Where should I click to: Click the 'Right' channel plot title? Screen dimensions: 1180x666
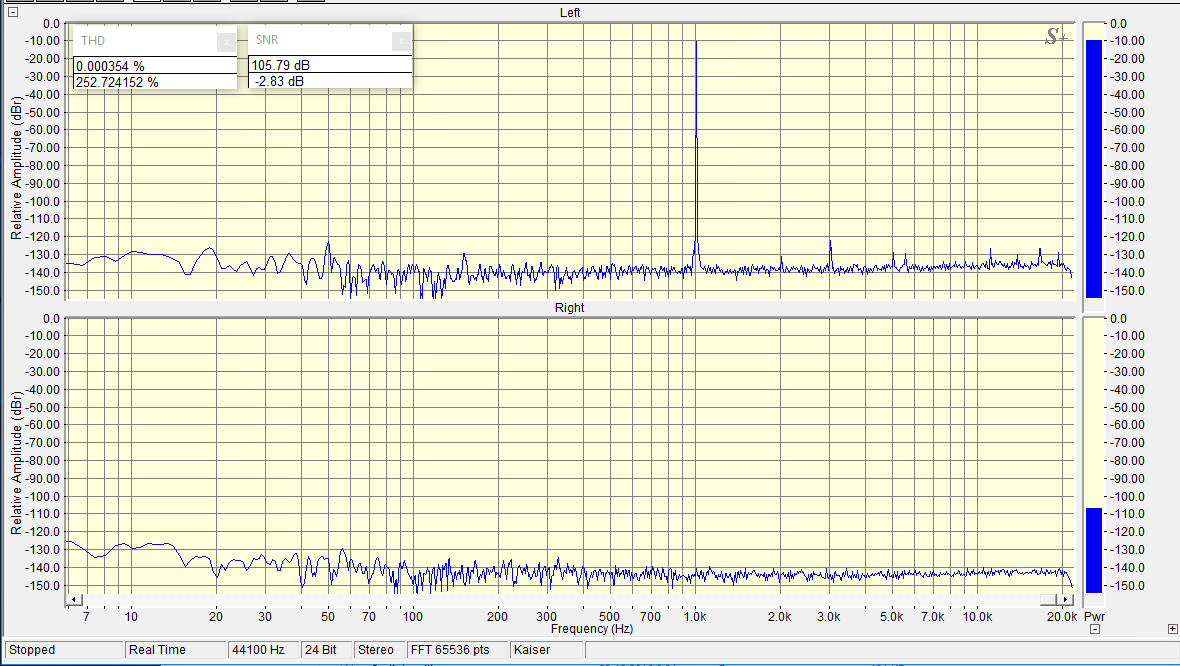point(570,308)
